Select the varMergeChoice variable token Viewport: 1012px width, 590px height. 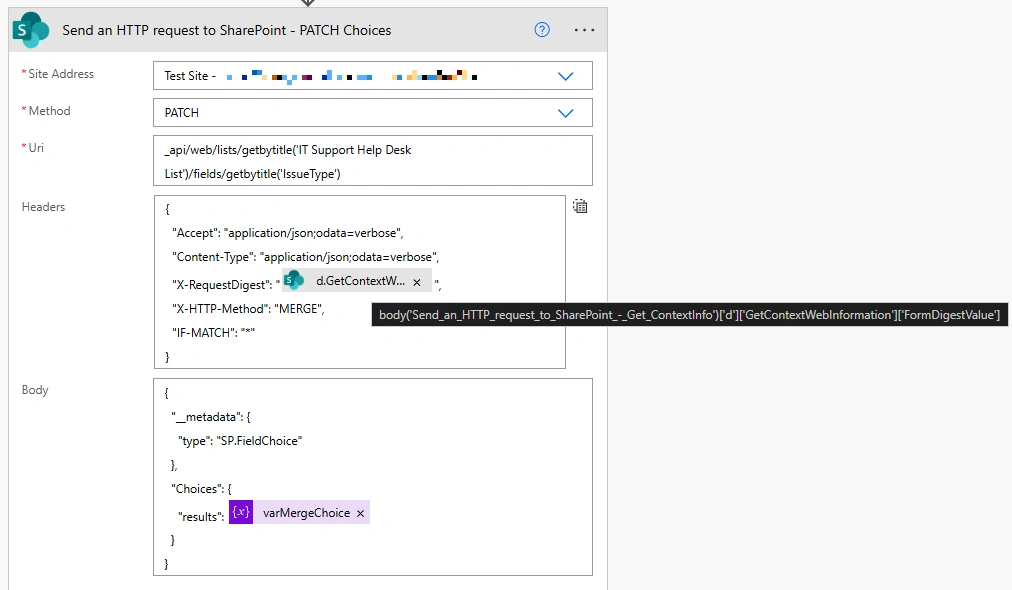(299, 513)
